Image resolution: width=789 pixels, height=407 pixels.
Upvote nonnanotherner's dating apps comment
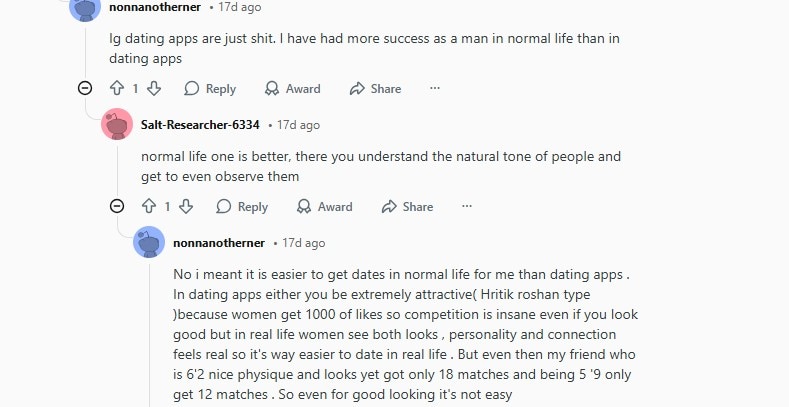(x=116, y=89)
